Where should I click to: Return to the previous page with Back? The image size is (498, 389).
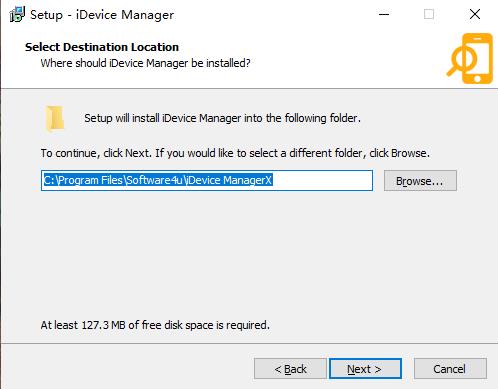click(x=290, y=369)
